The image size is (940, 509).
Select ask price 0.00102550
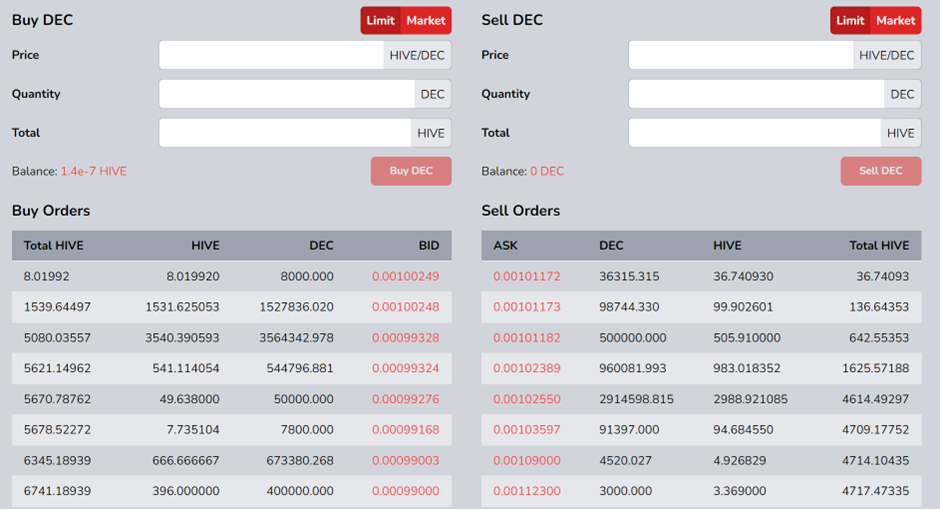[x=527, y=399]
